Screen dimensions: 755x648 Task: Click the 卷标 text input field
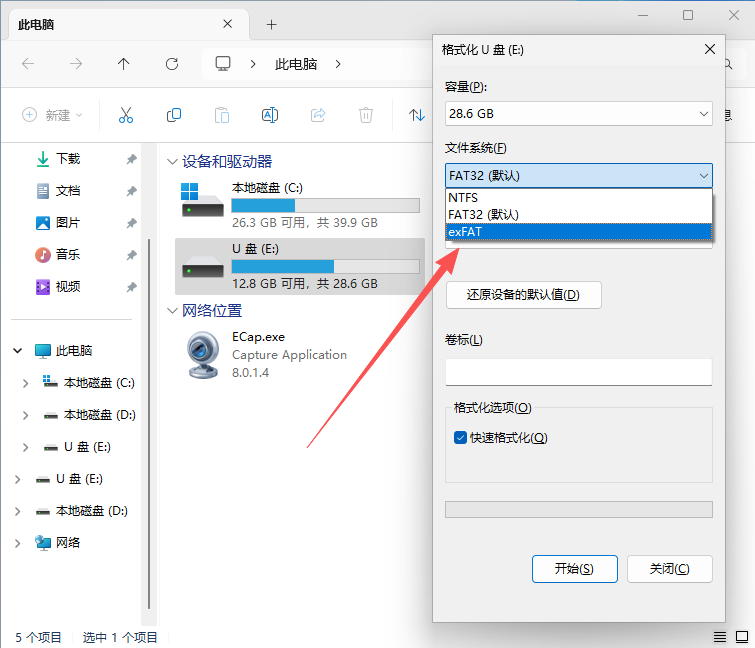tap(578, 372)
